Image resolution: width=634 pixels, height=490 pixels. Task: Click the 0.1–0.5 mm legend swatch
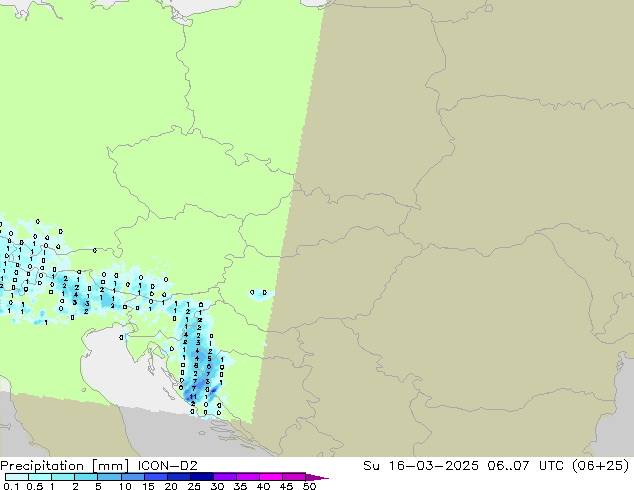click(x=17, y=477)
